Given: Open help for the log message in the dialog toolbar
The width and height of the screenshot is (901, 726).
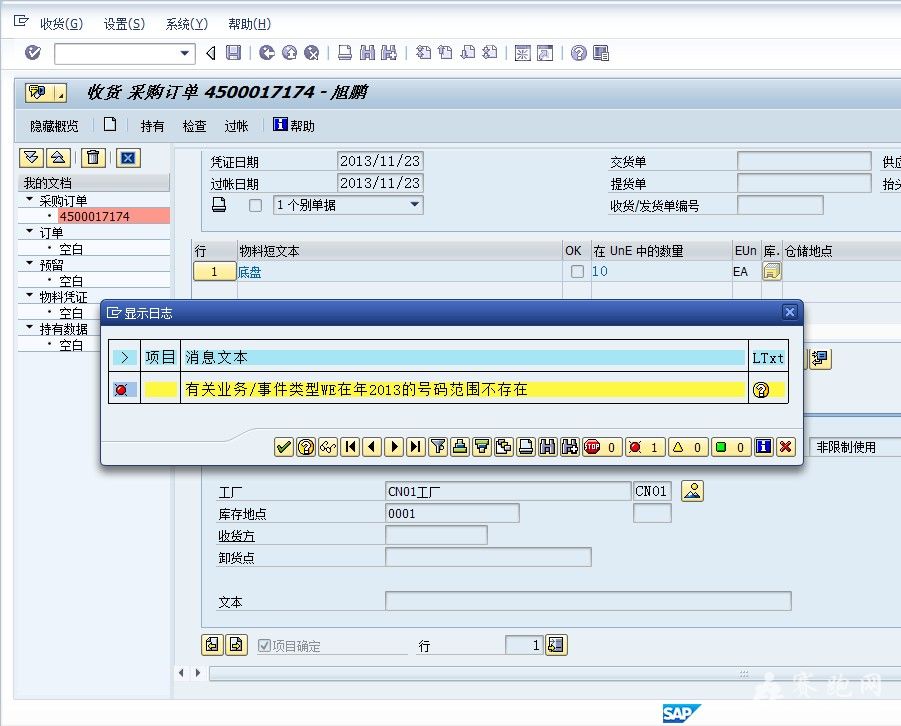Looking at the screenshot, I should pos(306,447).
